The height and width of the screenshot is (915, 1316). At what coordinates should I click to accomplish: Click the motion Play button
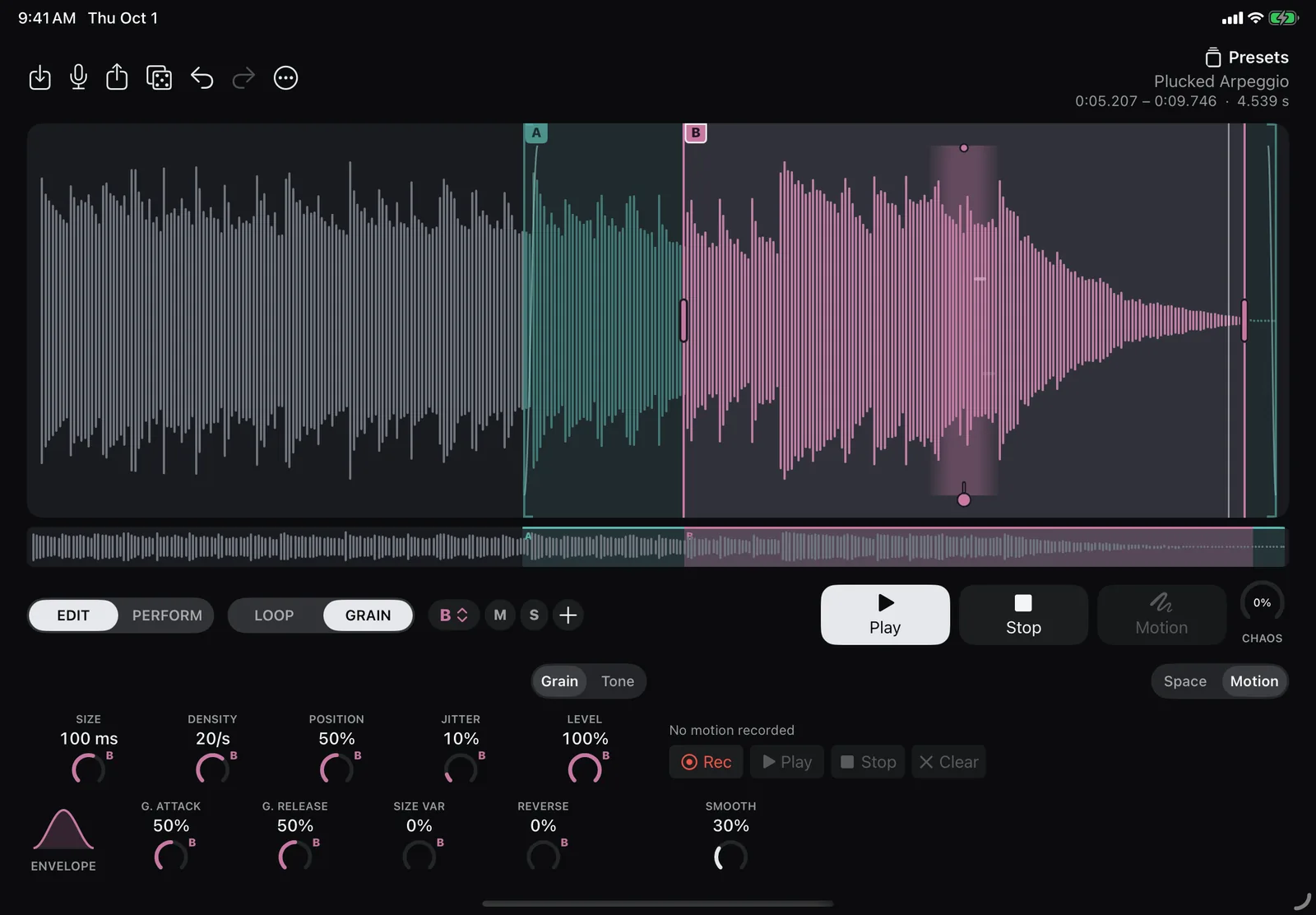tap(787, 762)
